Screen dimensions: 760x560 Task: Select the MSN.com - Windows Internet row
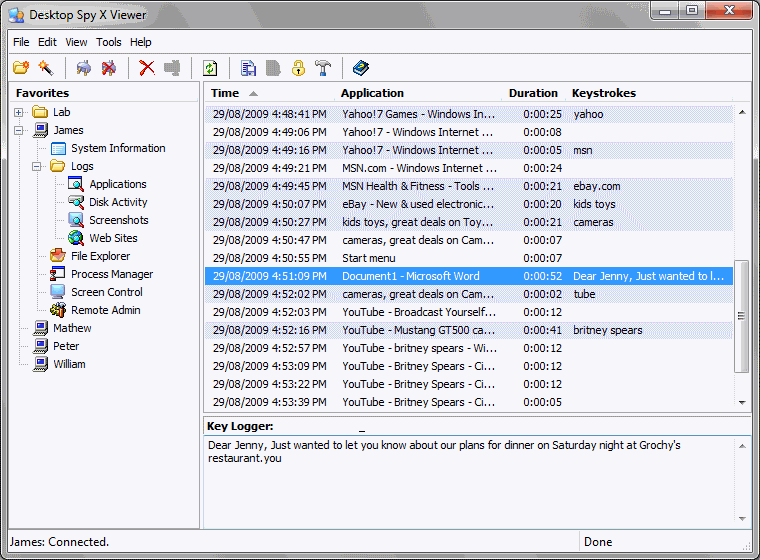[469, 168]
